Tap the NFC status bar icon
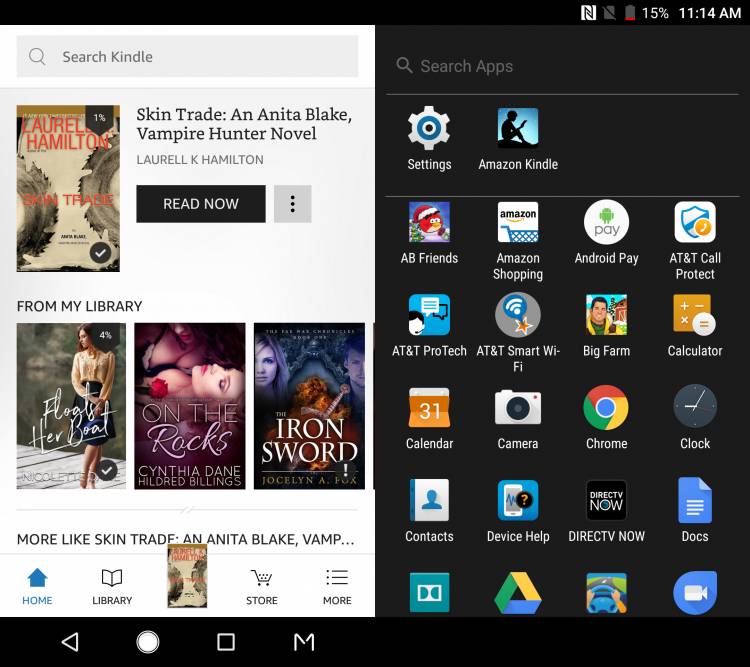The image size is (750, 667). pos(588,12)
